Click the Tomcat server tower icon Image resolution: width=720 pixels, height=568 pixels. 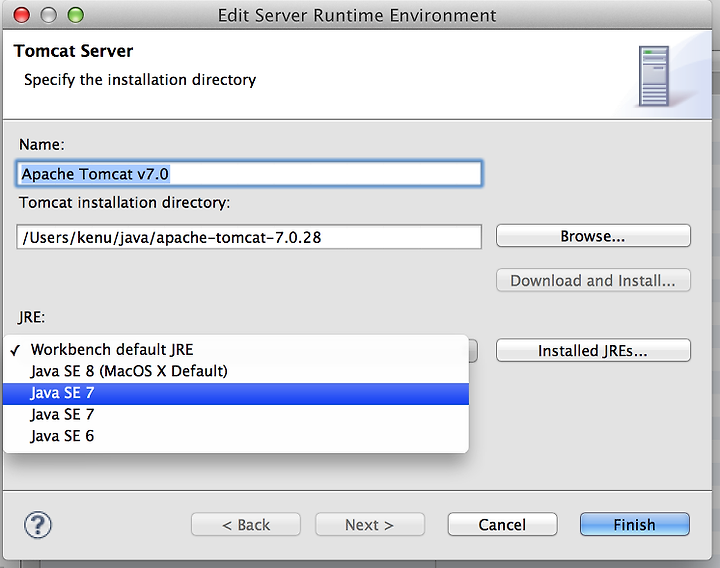click(654, 76)
